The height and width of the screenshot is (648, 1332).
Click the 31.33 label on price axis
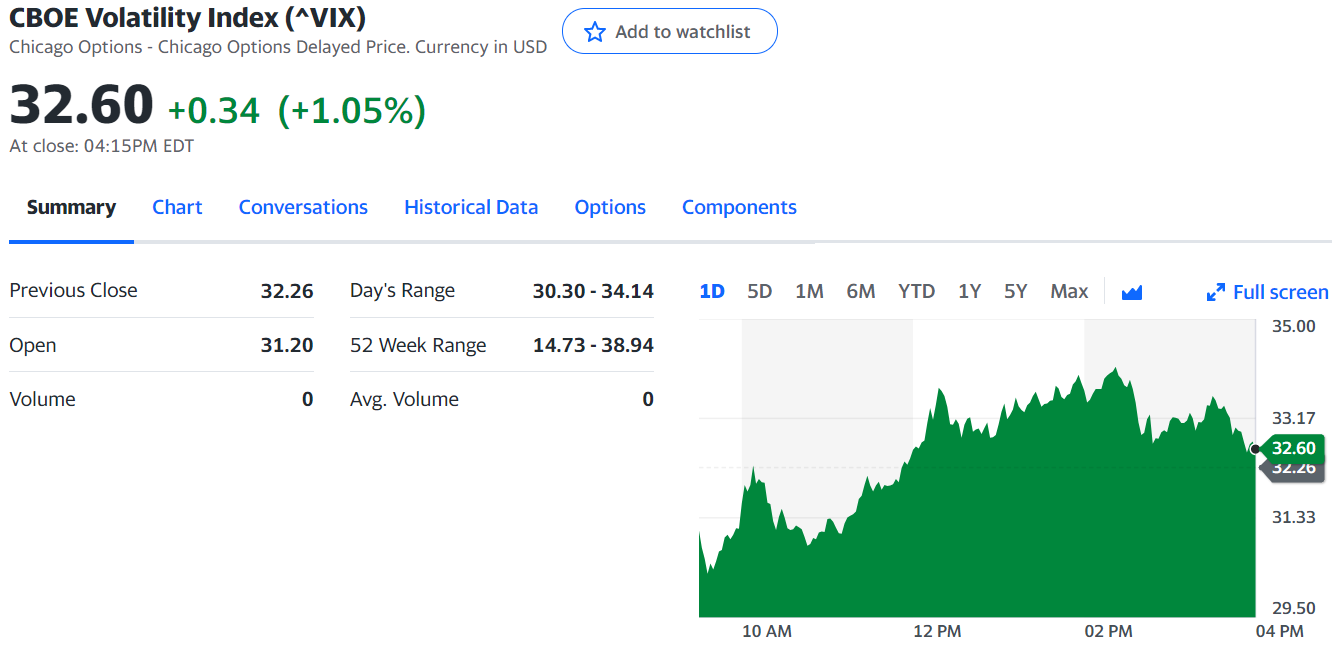pyautogui.click(x=1293, y=516)
